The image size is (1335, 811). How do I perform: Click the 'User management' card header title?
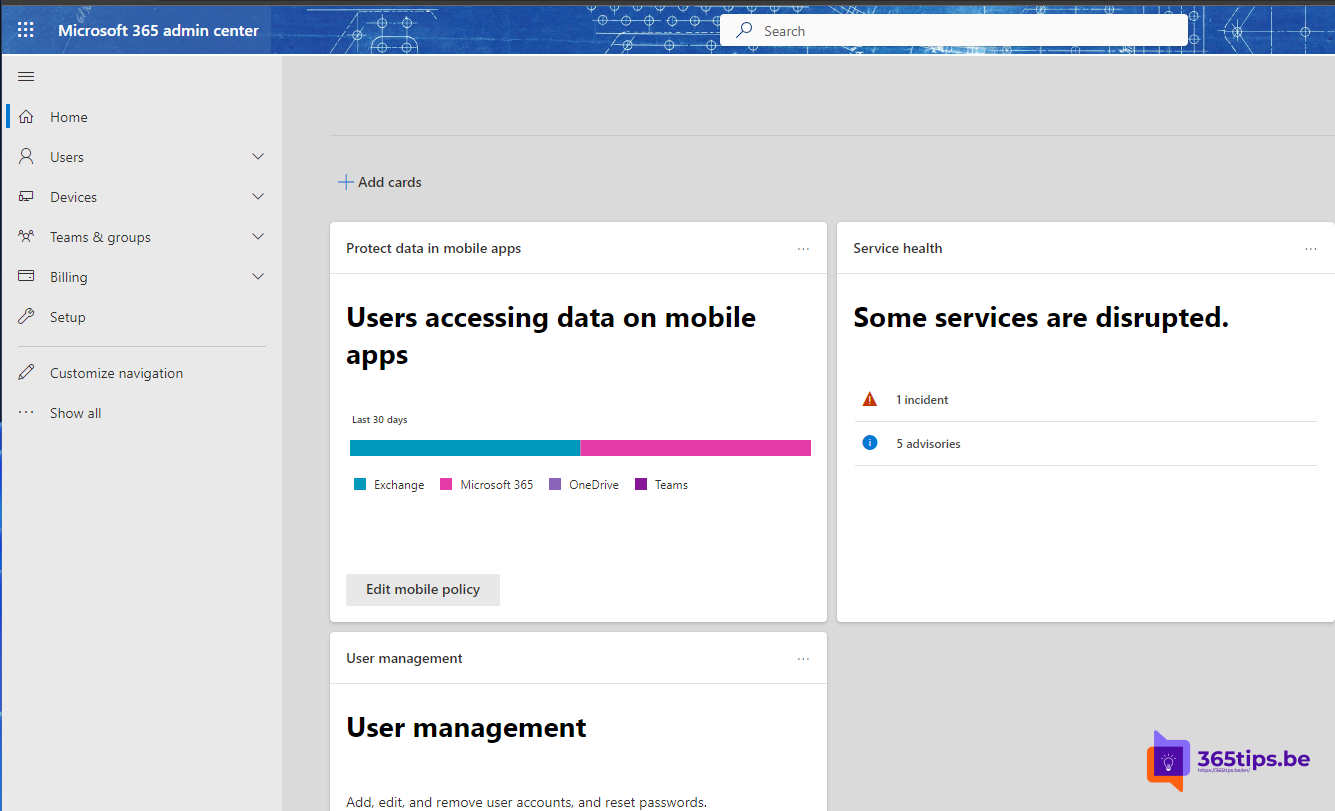(x=405, y=658)
